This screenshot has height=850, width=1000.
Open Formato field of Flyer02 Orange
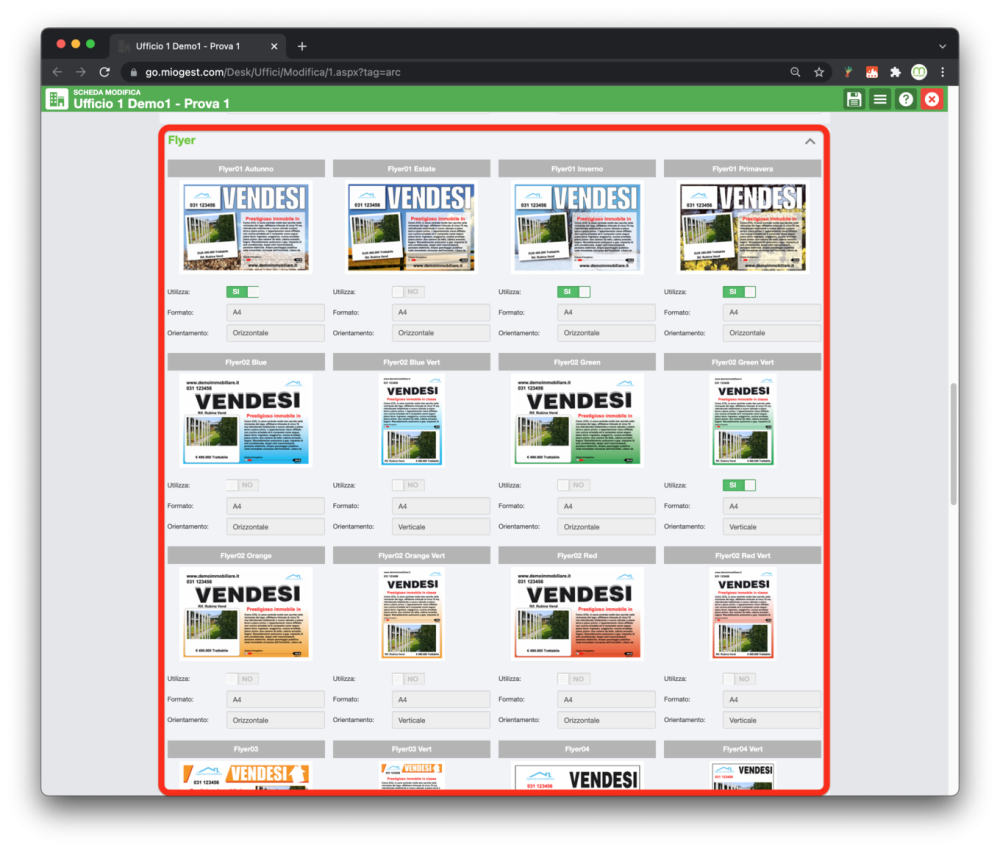pos(276,700)
